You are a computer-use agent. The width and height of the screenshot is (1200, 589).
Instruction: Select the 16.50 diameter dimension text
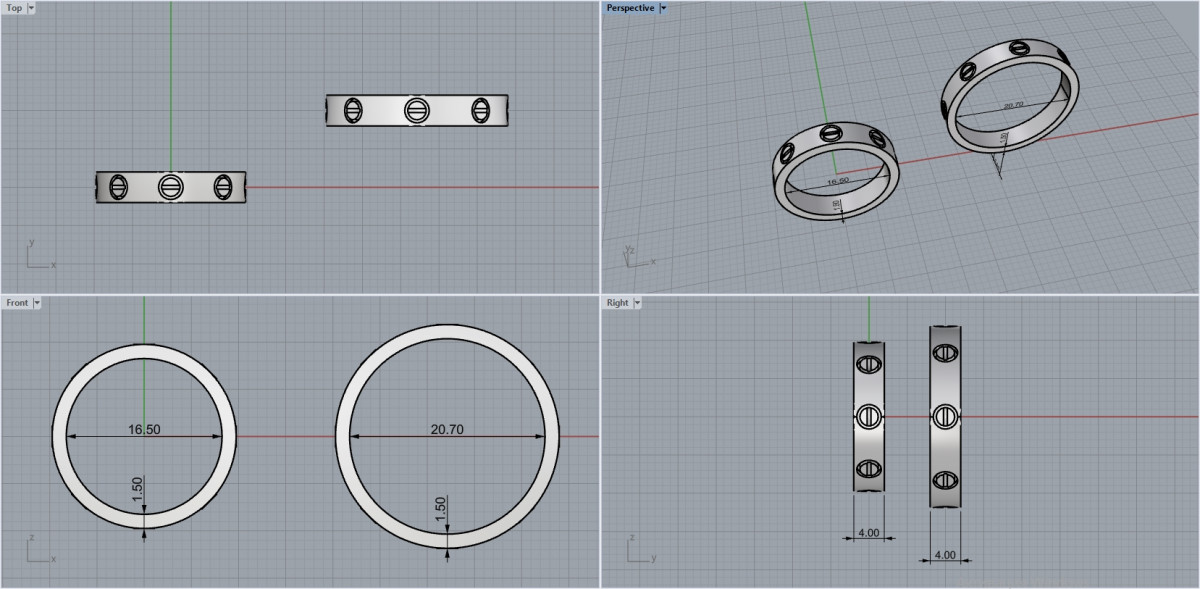click(x=144, y=429)
